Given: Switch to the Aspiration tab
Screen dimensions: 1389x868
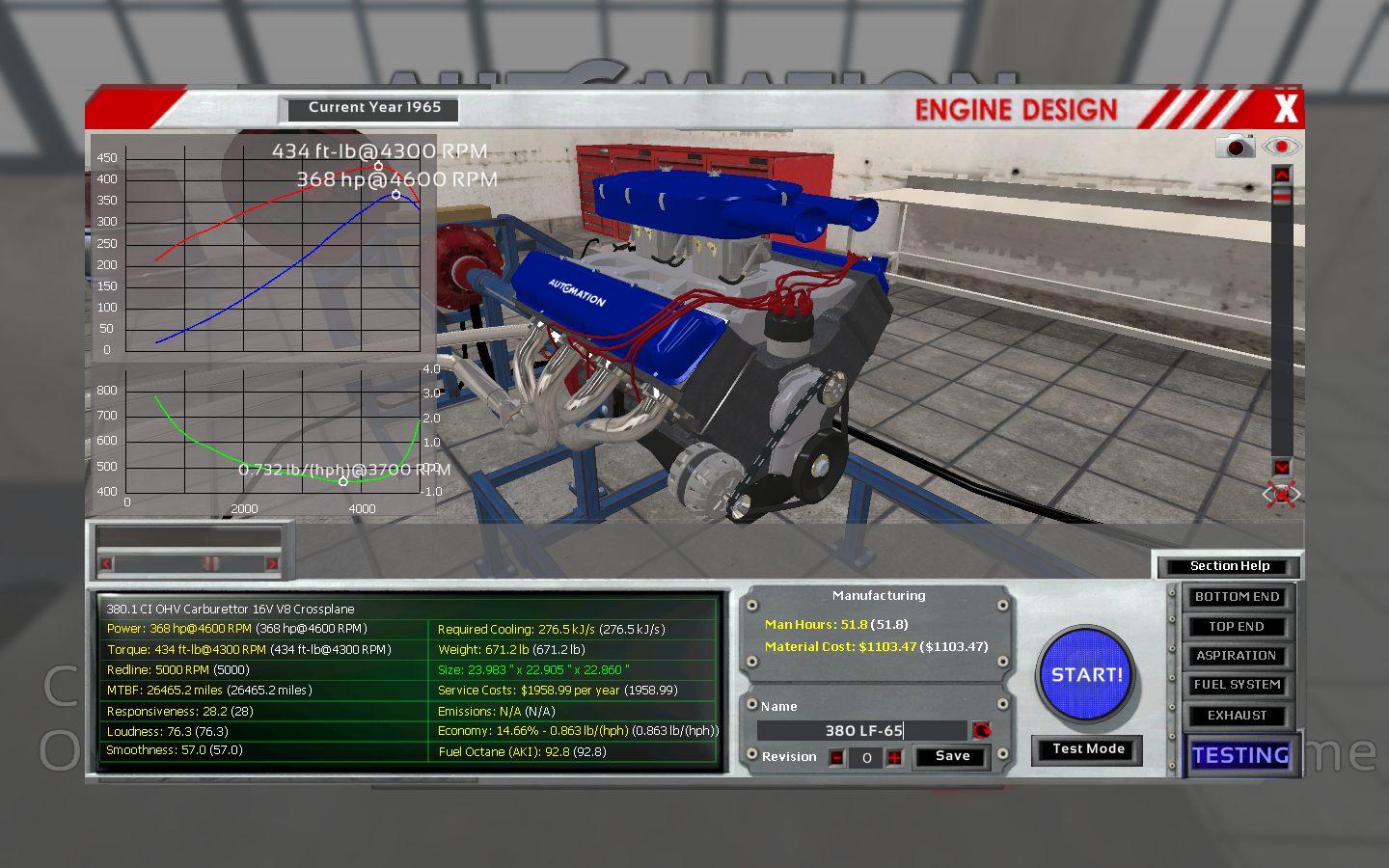Looking at the screenshot, I should pyautogui.click(x=1237, y=656).
